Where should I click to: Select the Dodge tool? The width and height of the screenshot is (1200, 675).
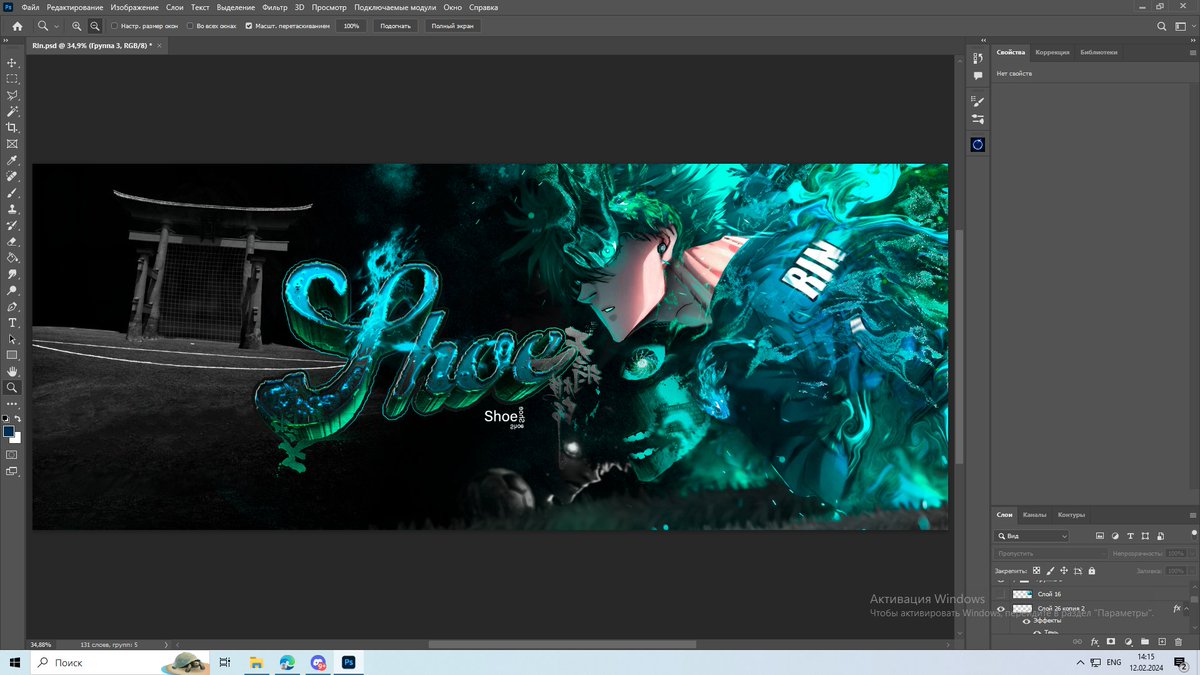12,290
